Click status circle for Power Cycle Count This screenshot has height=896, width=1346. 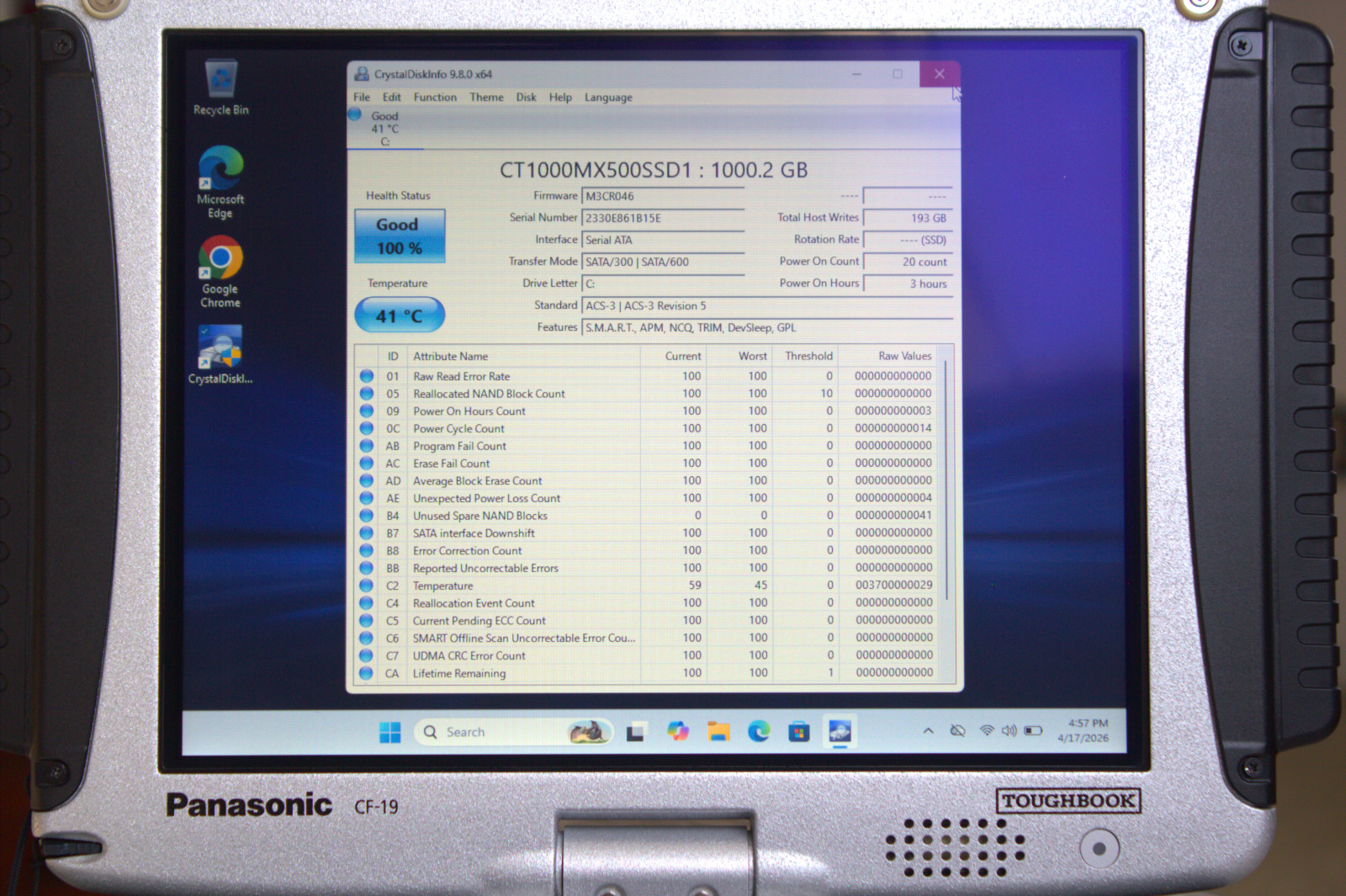pyautogui.click(x=367, y=428)
